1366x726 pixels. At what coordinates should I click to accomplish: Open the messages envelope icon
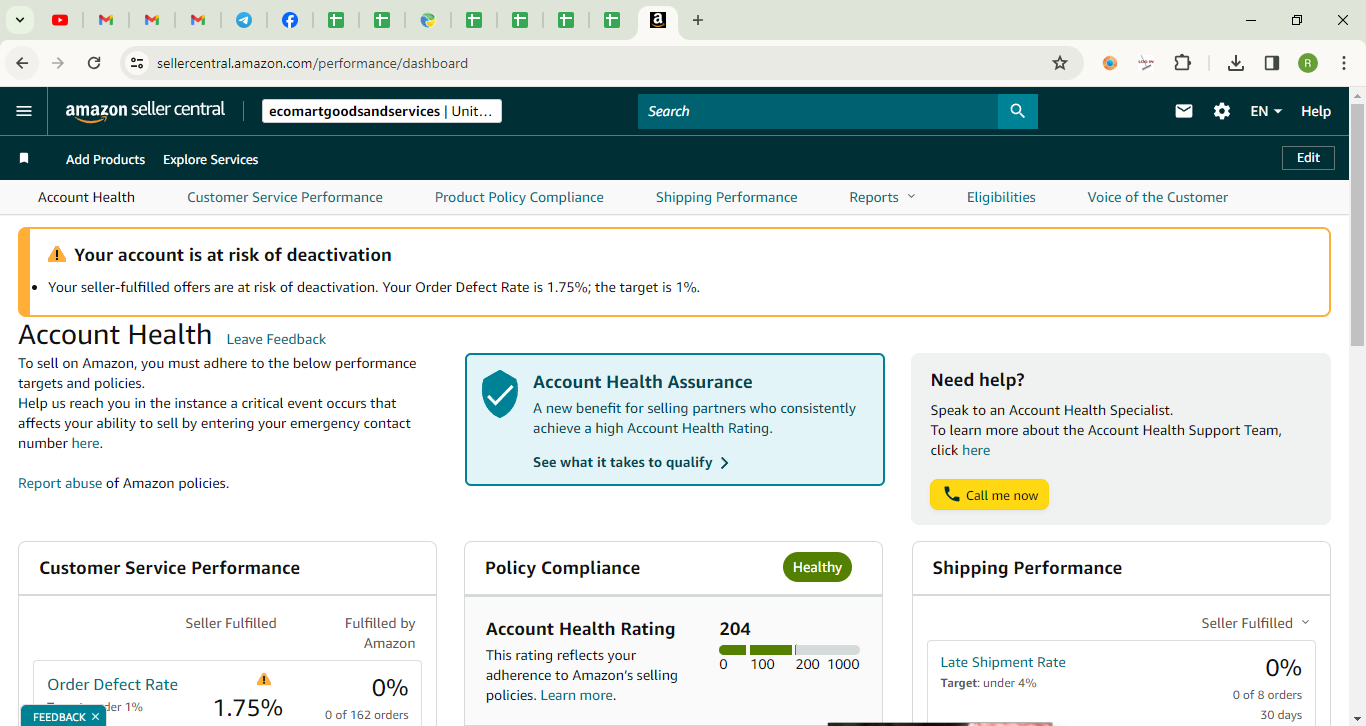tap(1184, 111)
